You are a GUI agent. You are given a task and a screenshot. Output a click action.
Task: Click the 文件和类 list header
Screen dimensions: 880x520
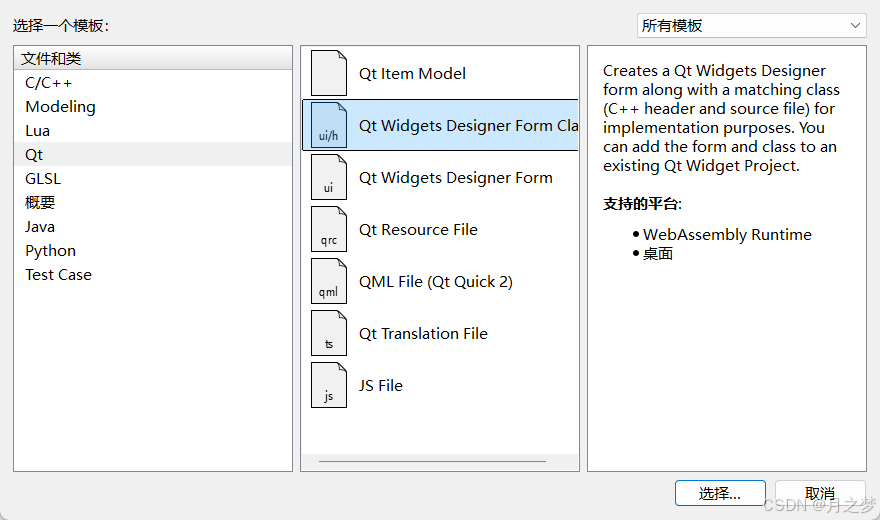[x=153, y=58]
